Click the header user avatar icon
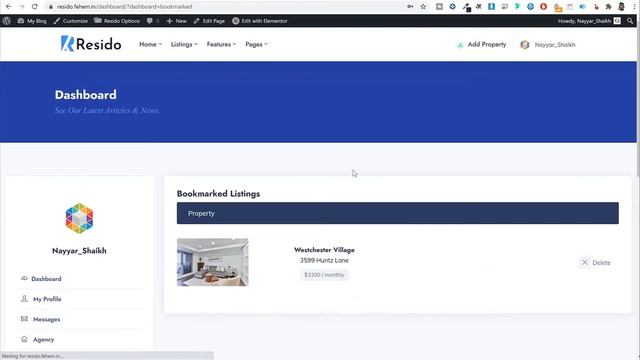640x360 pixels. tap(525, 44)
